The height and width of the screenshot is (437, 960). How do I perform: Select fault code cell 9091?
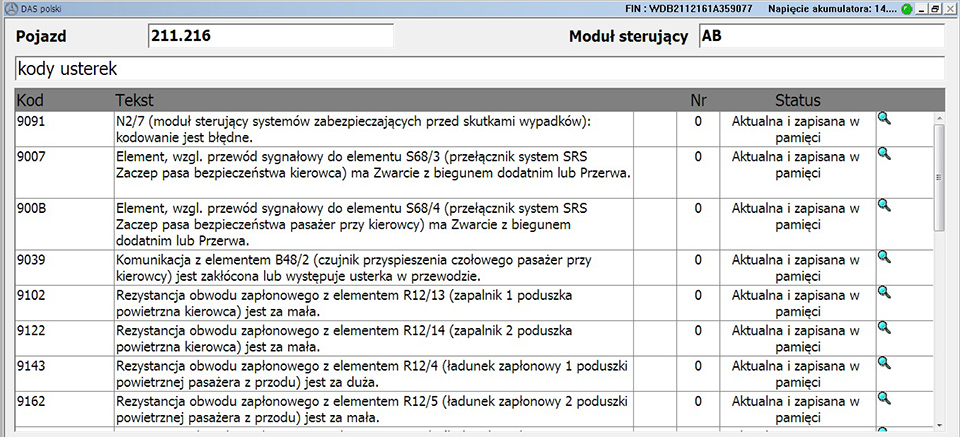coord(64,129)
